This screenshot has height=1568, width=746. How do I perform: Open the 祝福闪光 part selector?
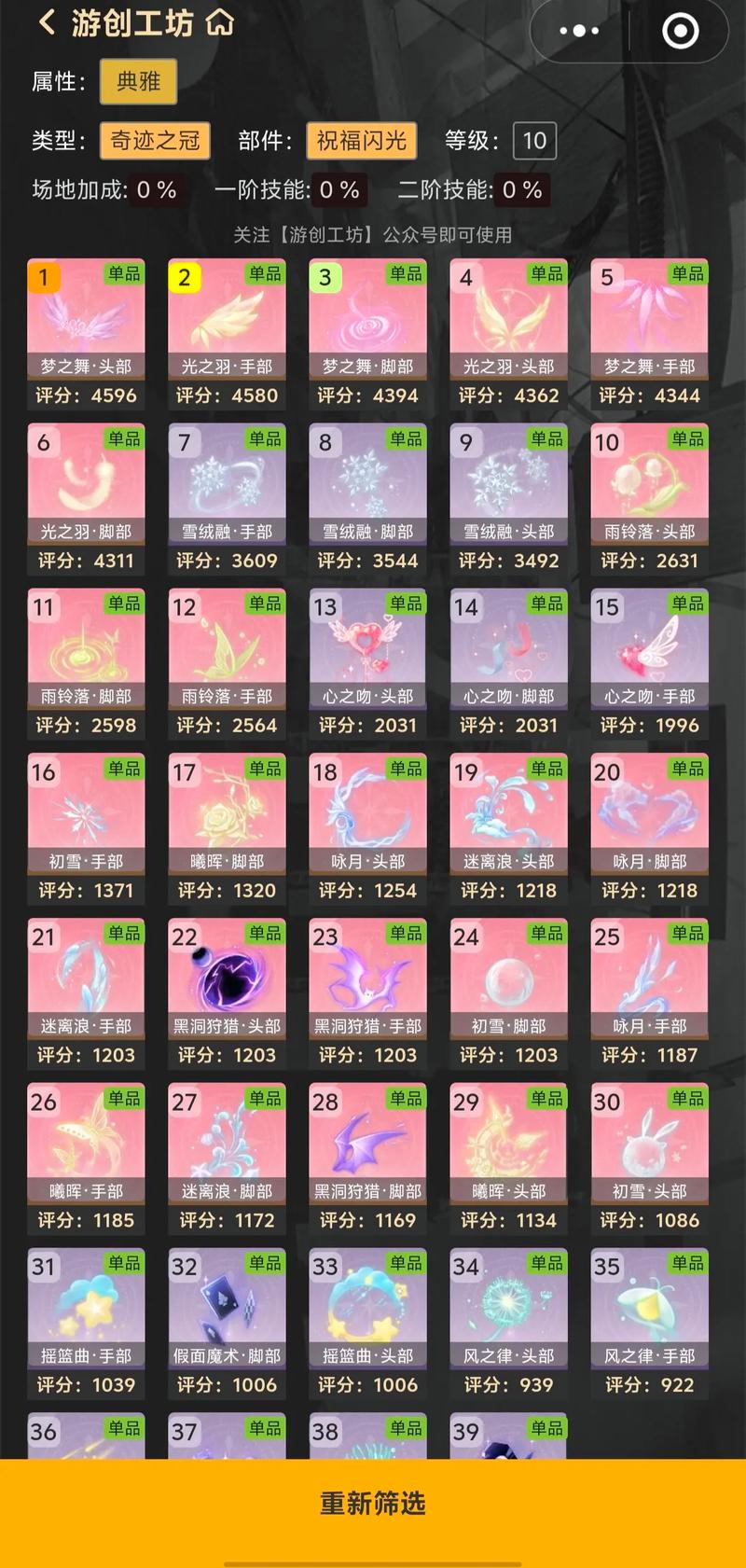pyautogui.click(x=362, y=141)
